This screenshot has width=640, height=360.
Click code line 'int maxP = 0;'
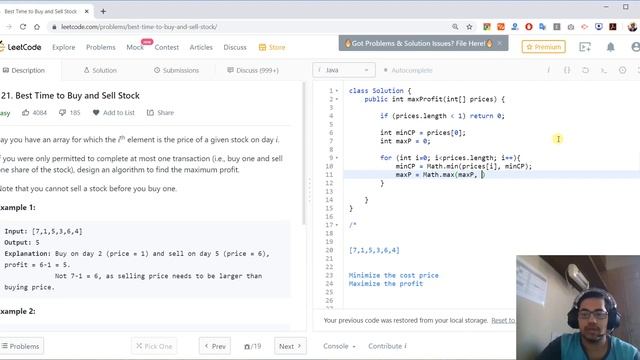(x=405, y=141)
